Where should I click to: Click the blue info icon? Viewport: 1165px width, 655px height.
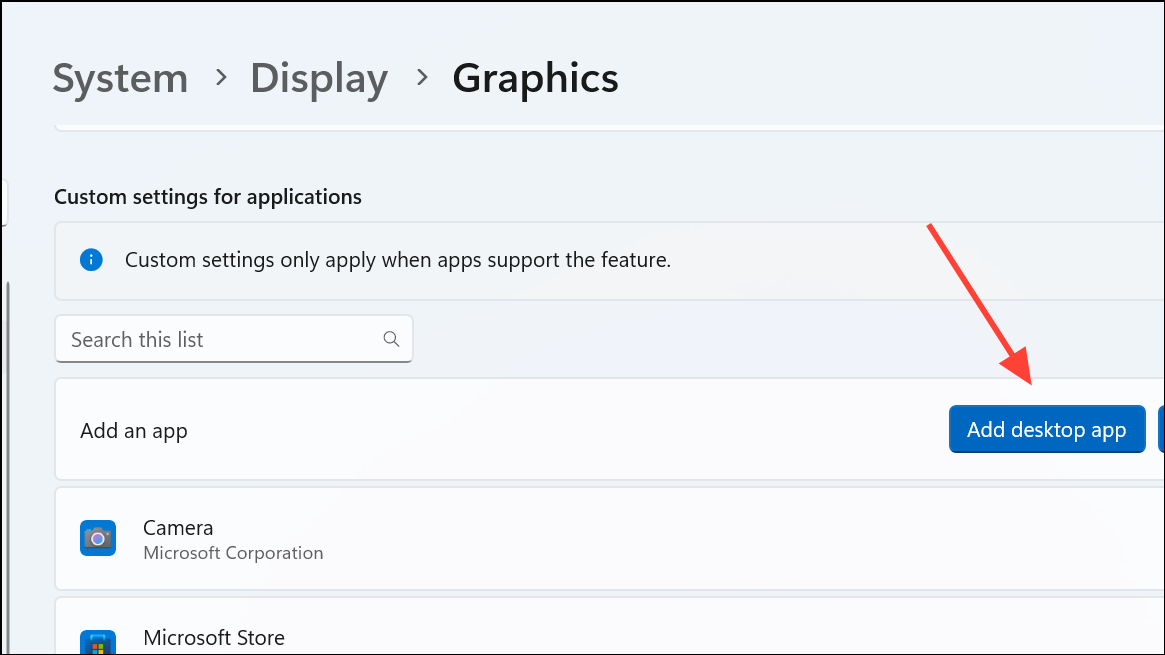tap(92, 260)
